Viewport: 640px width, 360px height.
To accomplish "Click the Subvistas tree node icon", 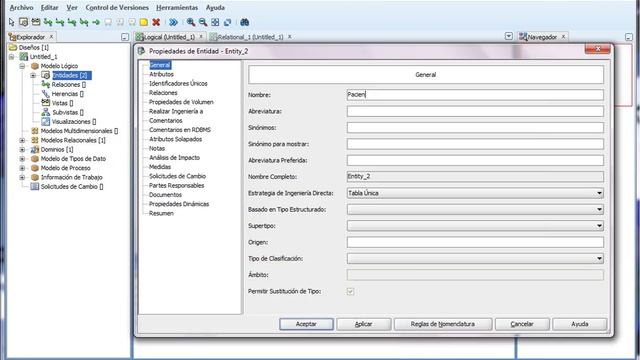I will (x=46, y=112).
